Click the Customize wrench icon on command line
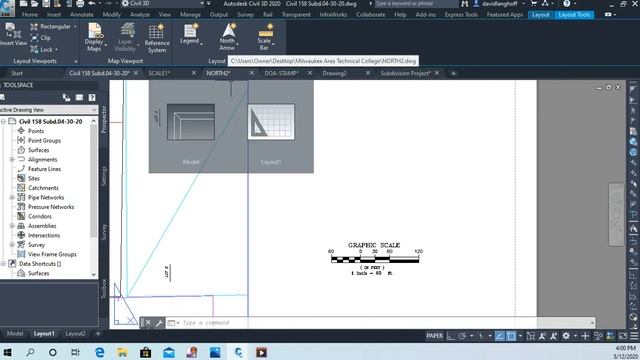Screen dimensions: 640x360 [x=159, y=323]
